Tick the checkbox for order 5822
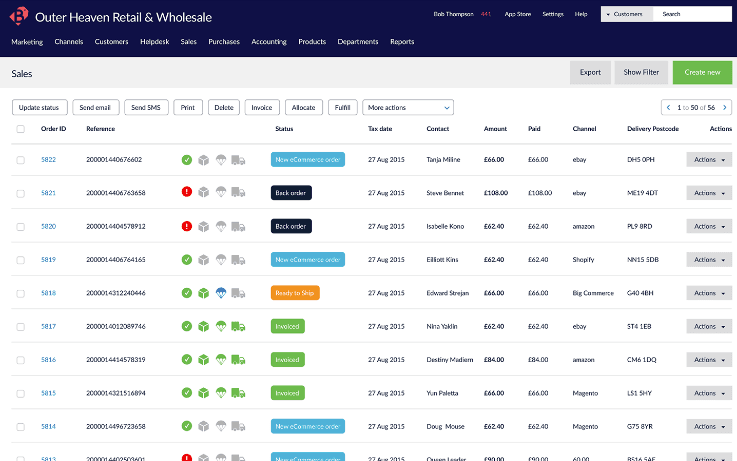 [x=21, y=159]
